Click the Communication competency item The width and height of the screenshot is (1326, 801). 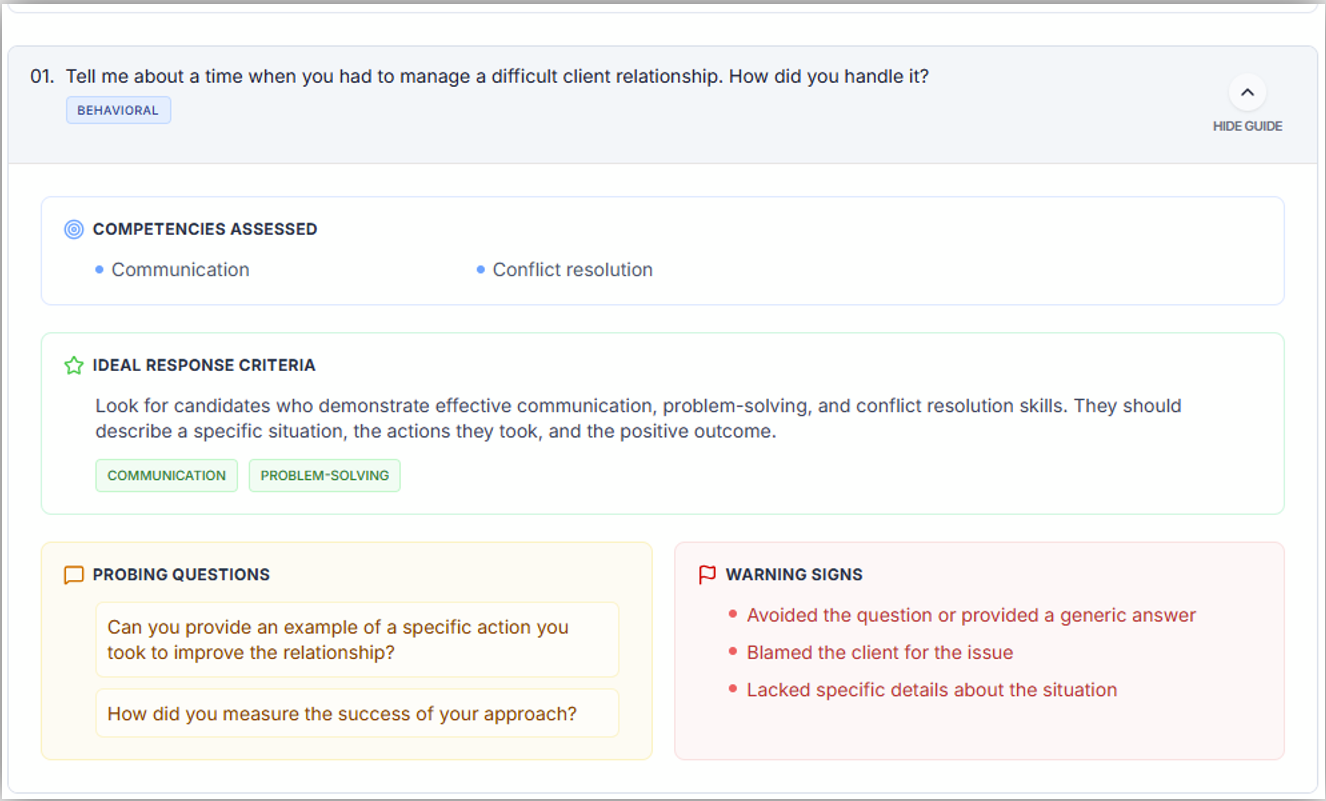180,270
